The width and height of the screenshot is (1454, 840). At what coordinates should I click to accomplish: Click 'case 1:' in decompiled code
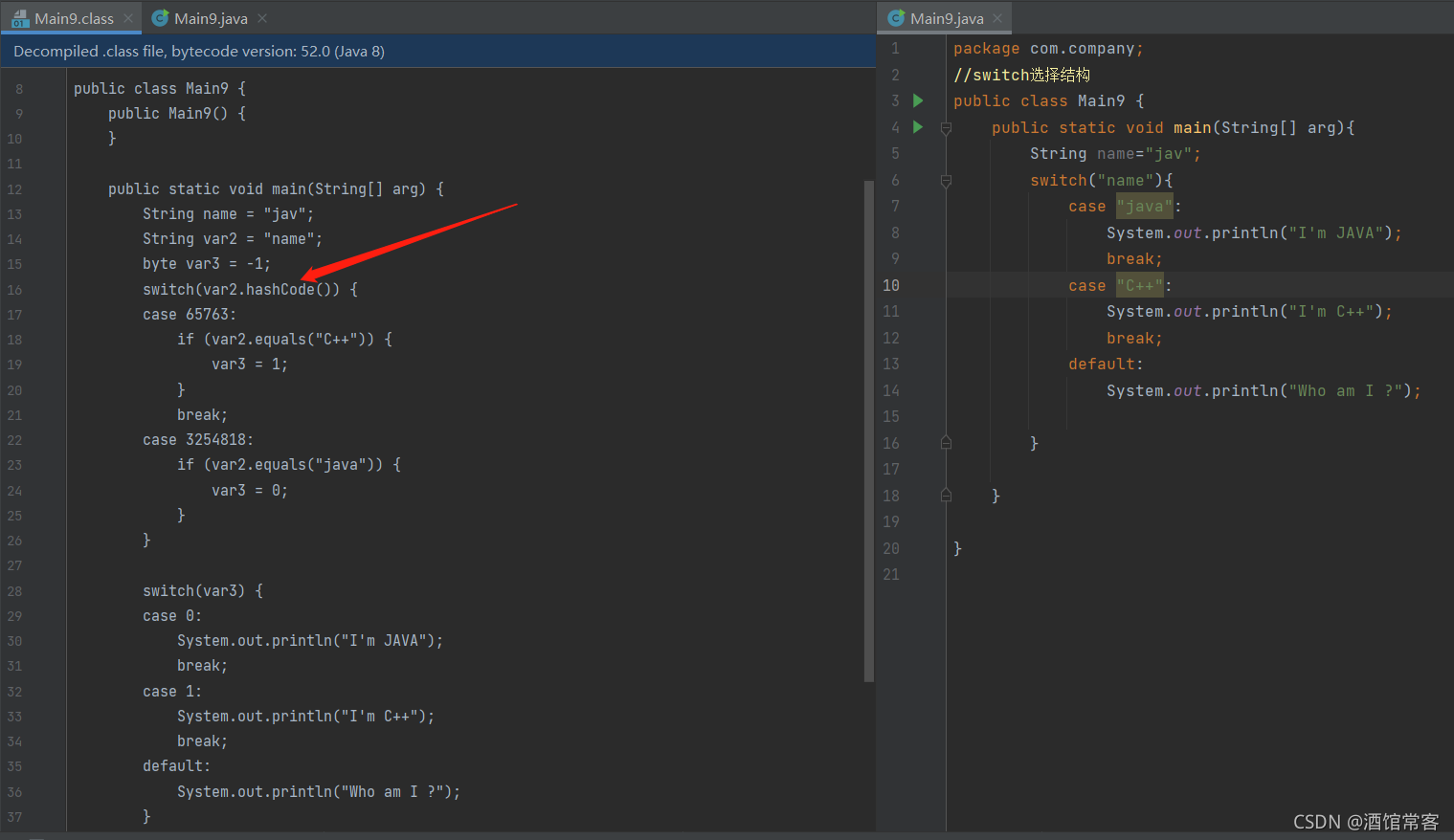172,691
